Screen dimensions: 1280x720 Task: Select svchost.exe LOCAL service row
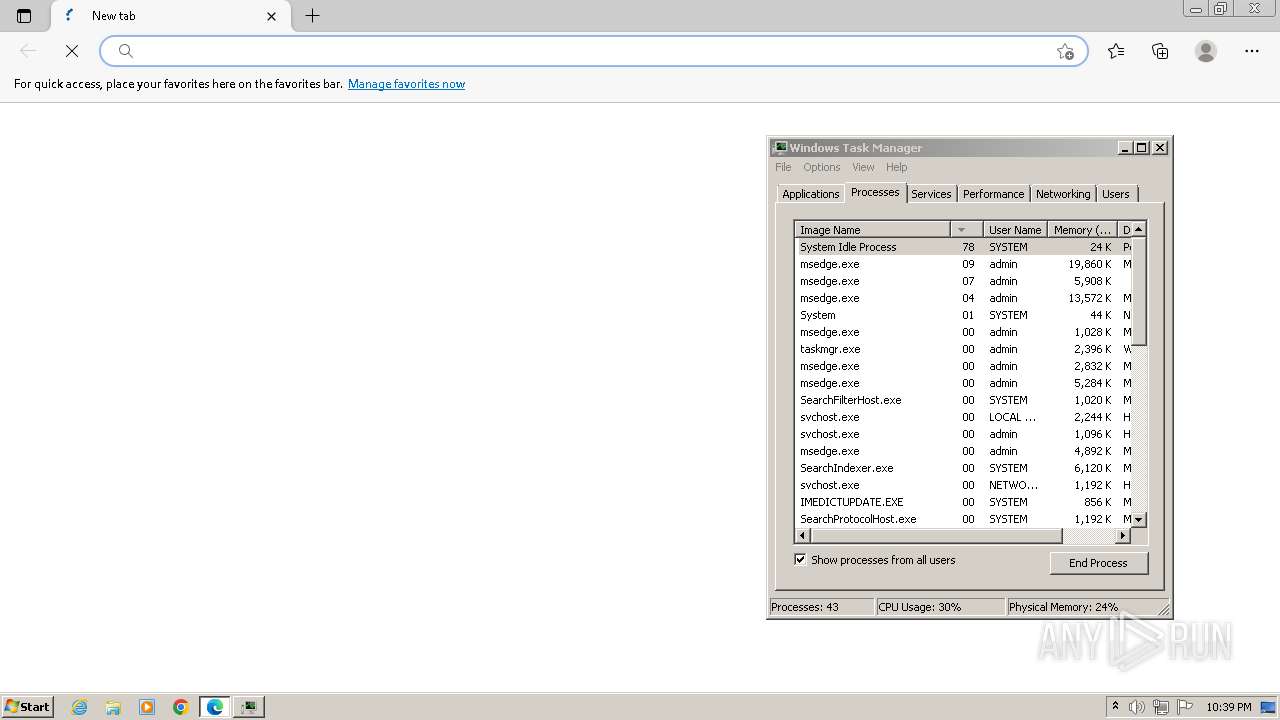click(x=963, y=417)
